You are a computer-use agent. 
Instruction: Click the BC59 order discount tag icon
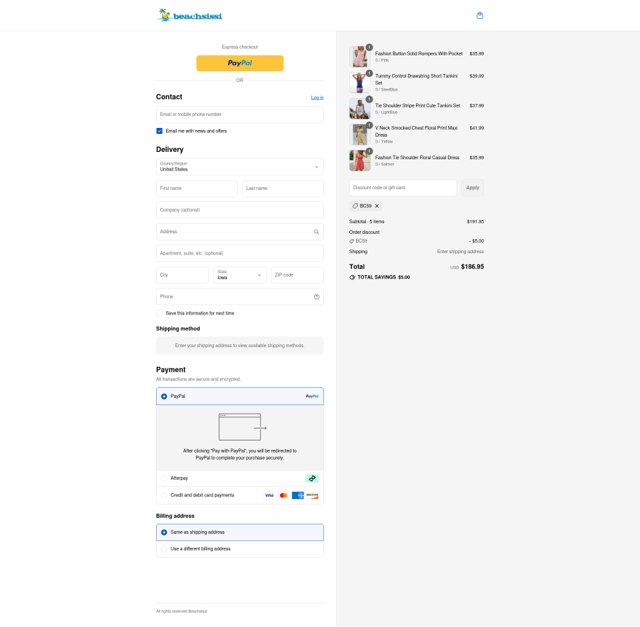351,241
